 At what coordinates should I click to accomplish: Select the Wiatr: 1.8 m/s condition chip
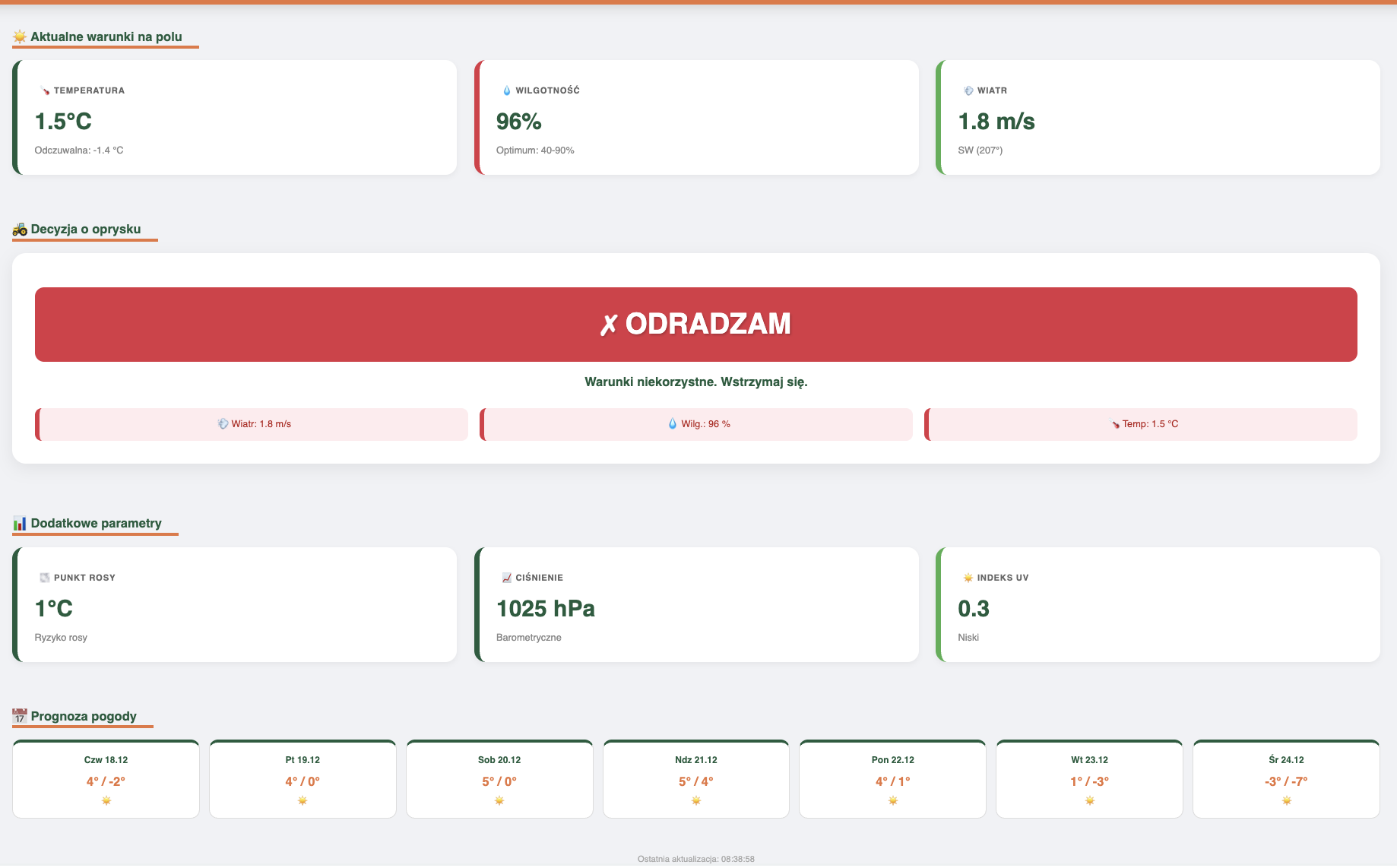[x=252, y=424]
